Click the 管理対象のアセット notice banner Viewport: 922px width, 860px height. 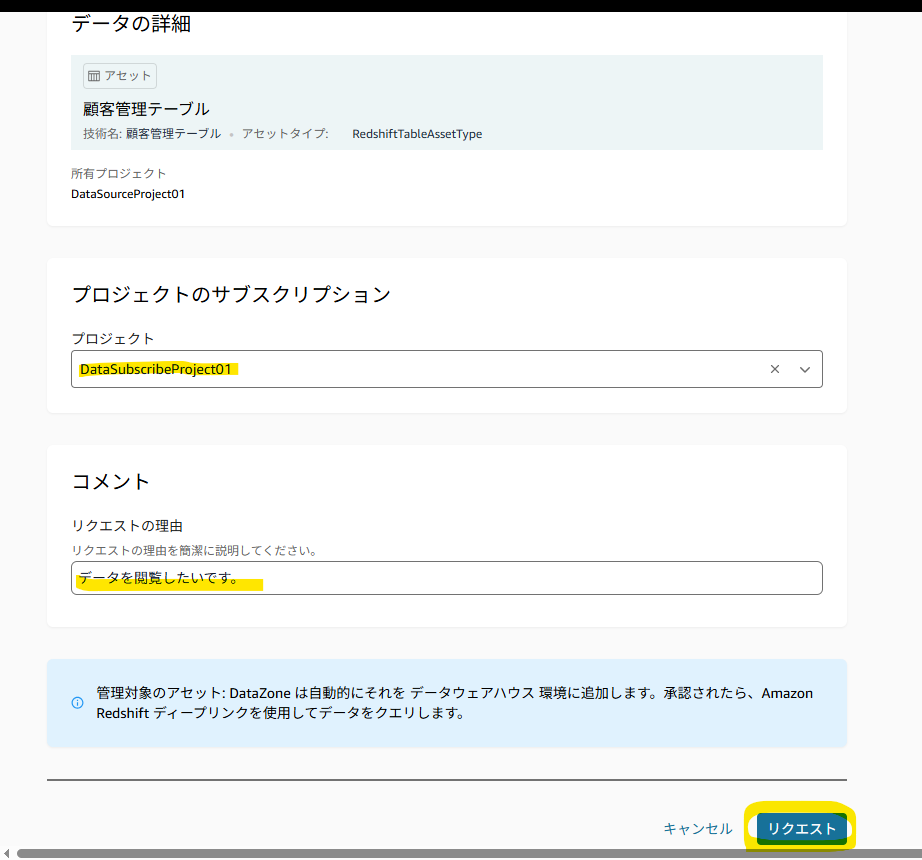445,703
